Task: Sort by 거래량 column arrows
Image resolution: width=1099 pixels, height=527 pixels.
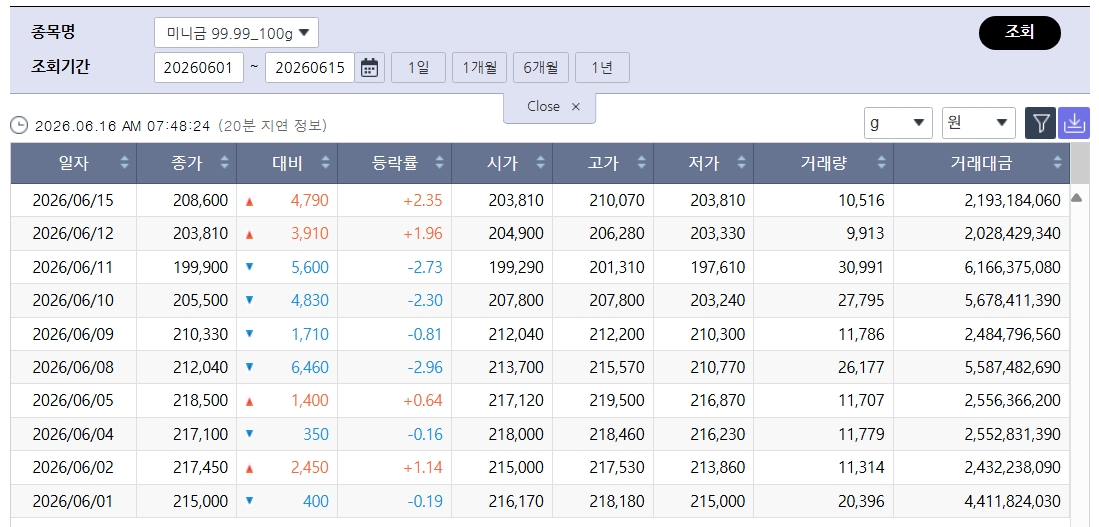Action: 881,163
